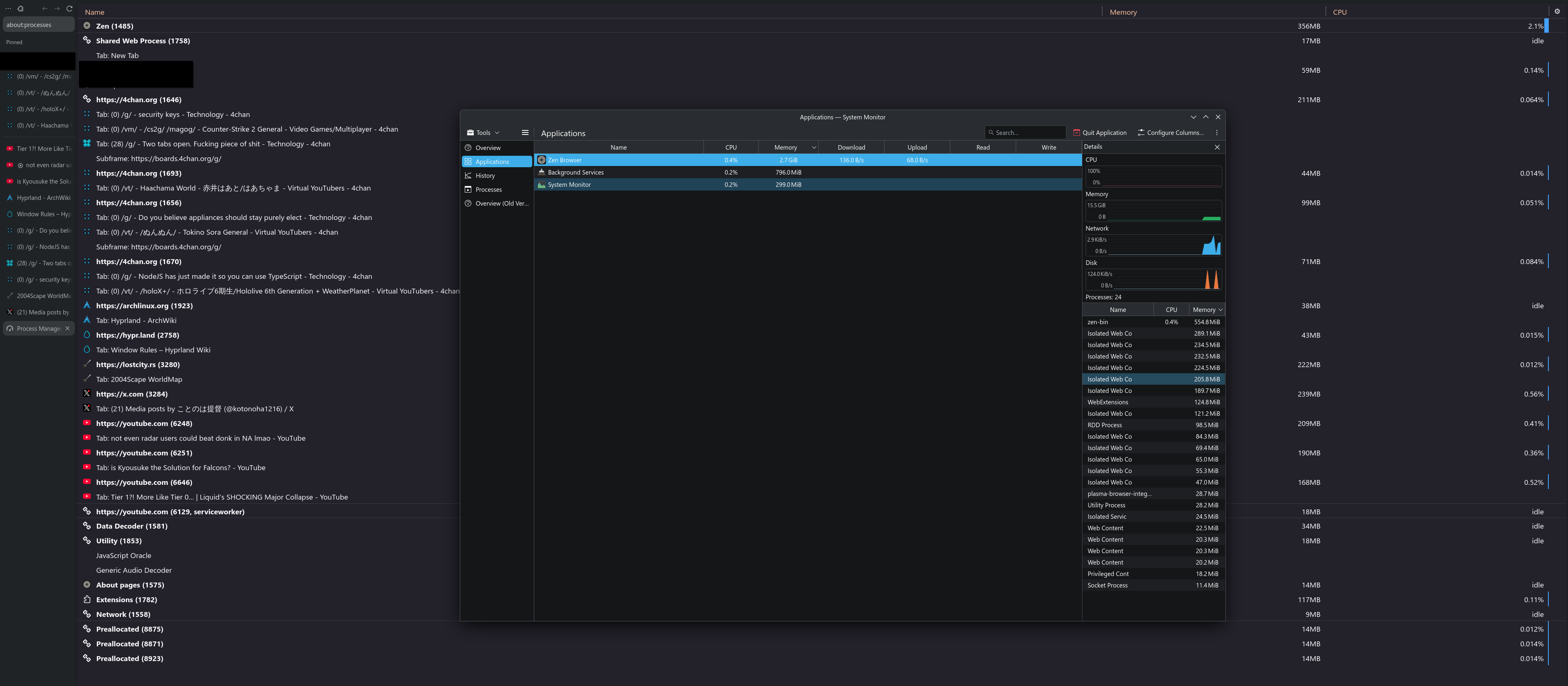The image size is (1568, 686).
Task: Switch to the 'Hyprland - ArchWiki' sidebar tab
Action: click(38, 198)
